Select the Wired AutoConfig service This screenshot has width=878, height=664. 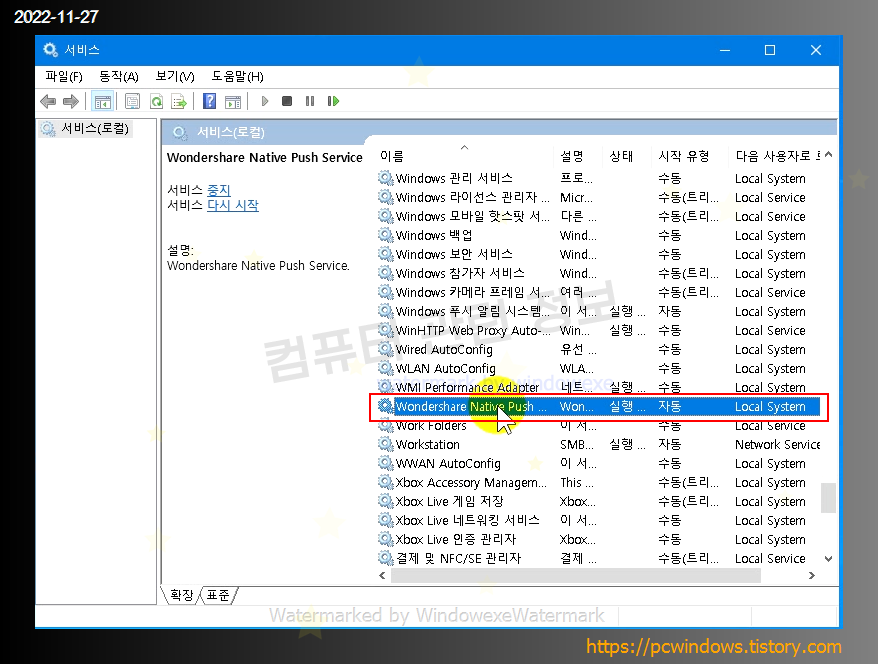click(599, 350)
